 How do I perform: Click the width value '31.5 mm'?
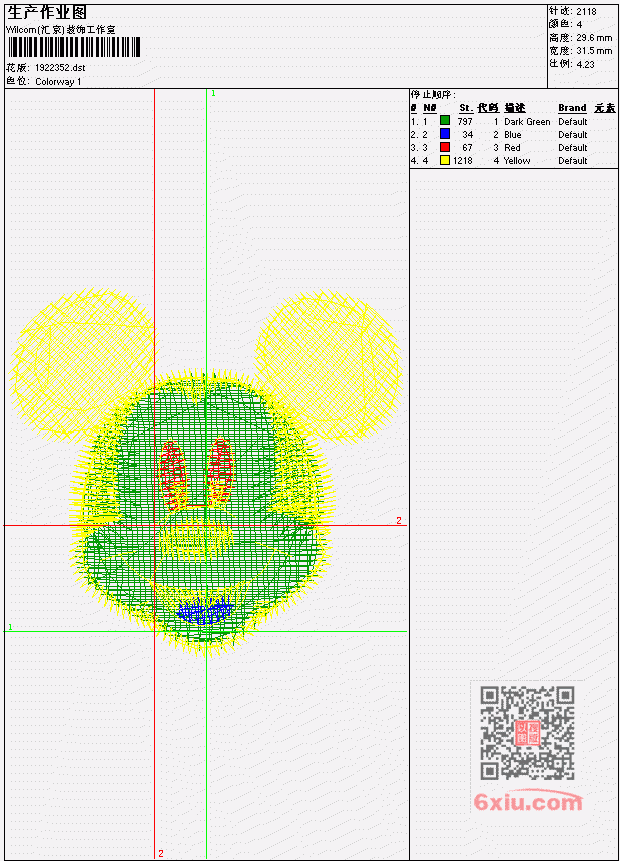coord(594,51)
